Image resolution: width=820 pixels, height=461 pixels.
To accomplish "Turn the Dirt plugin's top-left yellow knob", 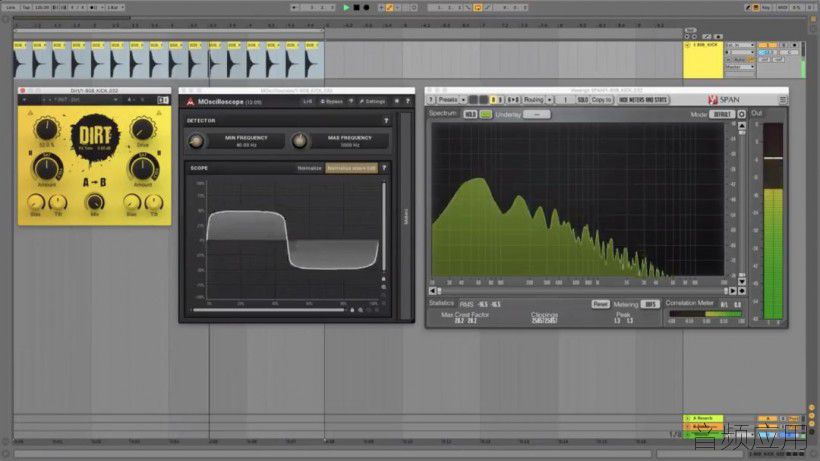I will pos(47,128).
